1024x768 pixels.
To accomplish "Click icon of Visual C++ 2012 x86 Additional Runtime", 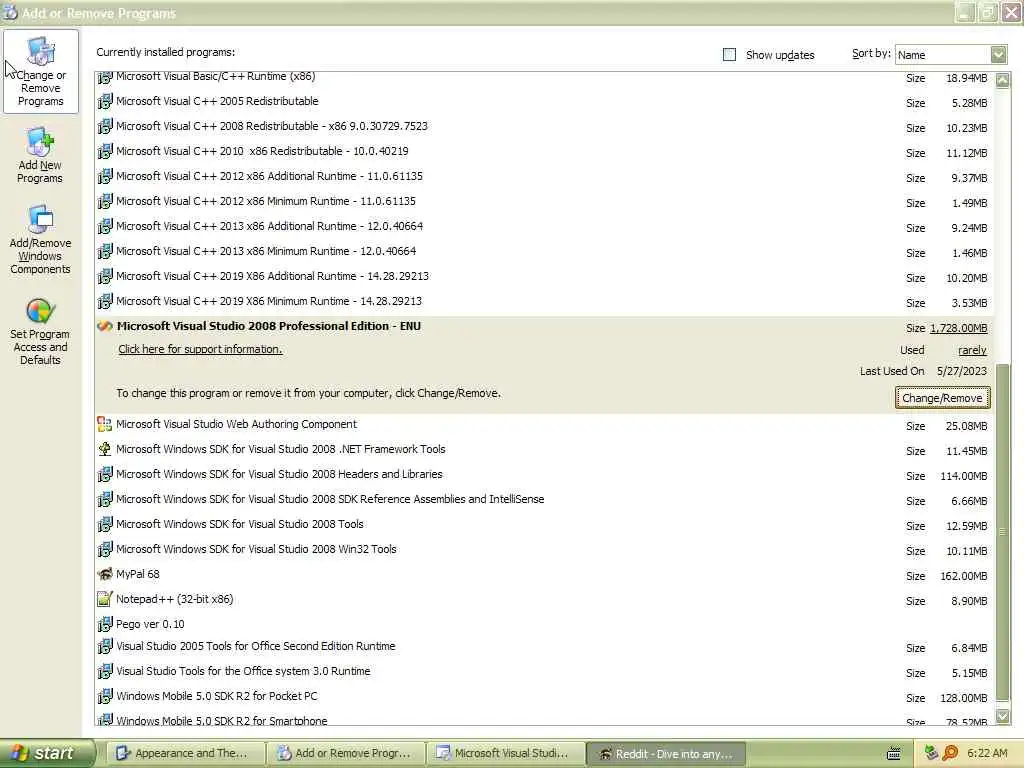I will coord(104,176).
